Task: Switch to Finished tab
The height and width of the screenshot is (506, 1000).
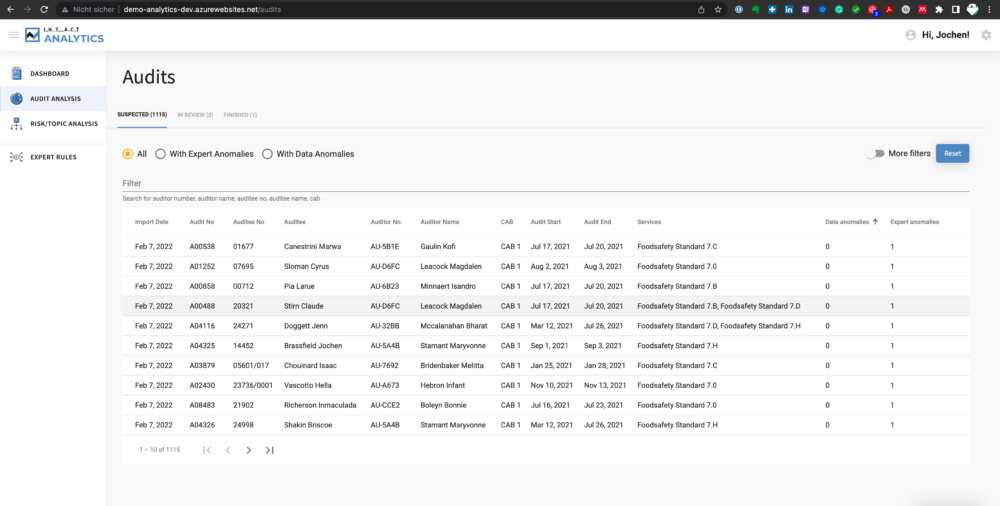Action: click(x=239, y=115)
